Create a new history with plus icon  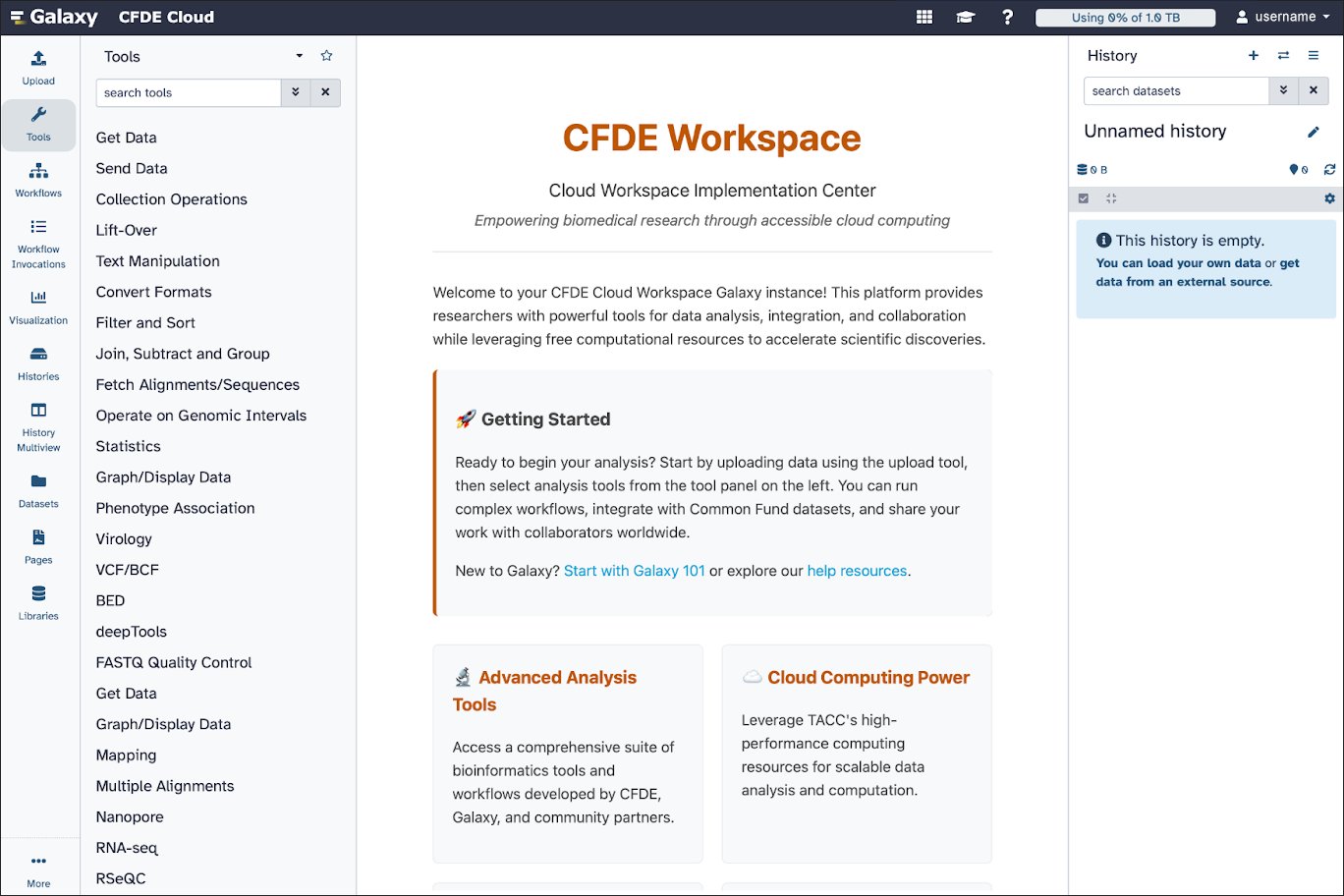(x=1254, y=56)
